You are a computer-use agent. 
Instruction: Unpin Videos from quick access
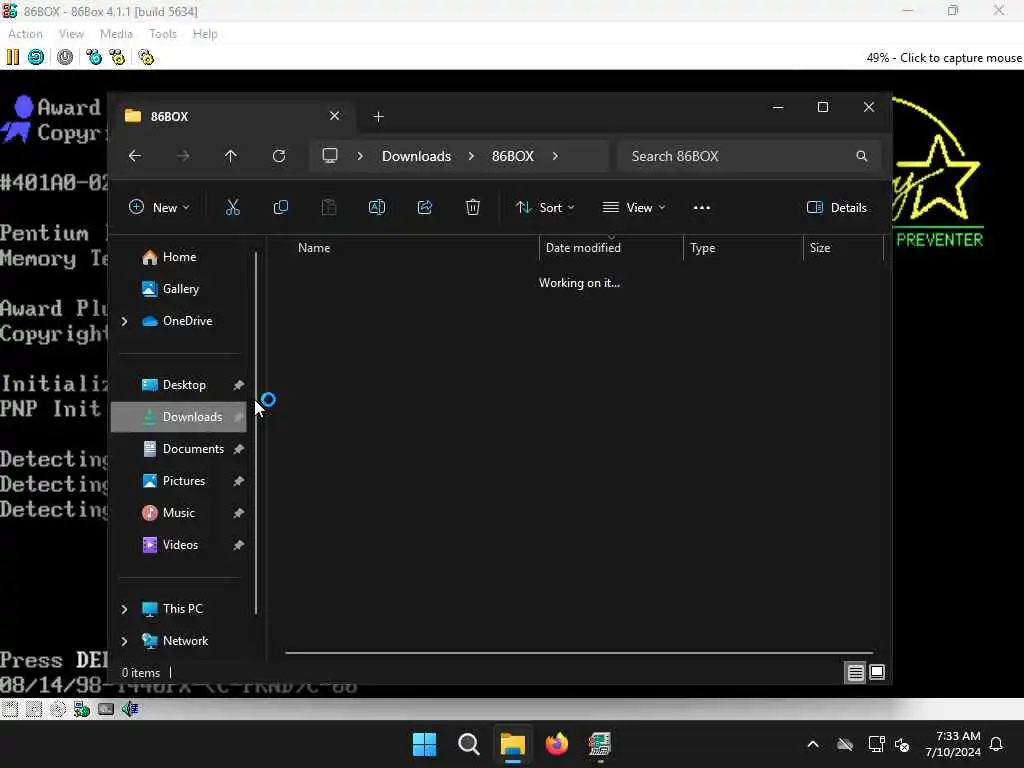(x=238, y=545)
